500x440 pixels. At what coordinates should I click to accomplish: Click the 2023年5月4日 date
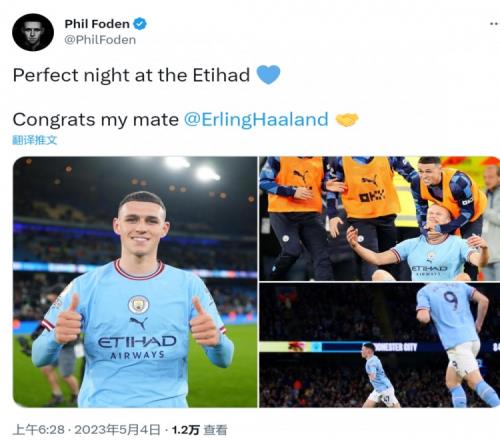pos(117,430)
